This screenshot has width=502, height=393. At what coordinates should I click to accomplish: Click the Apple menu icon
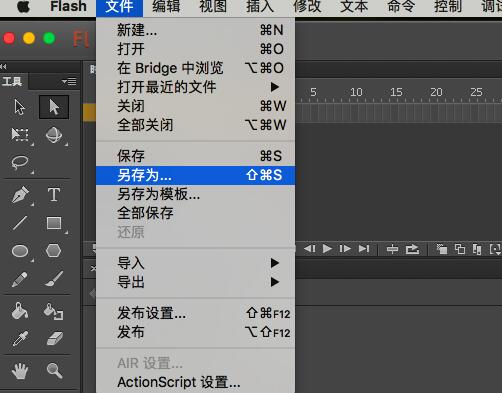(23, 7)
